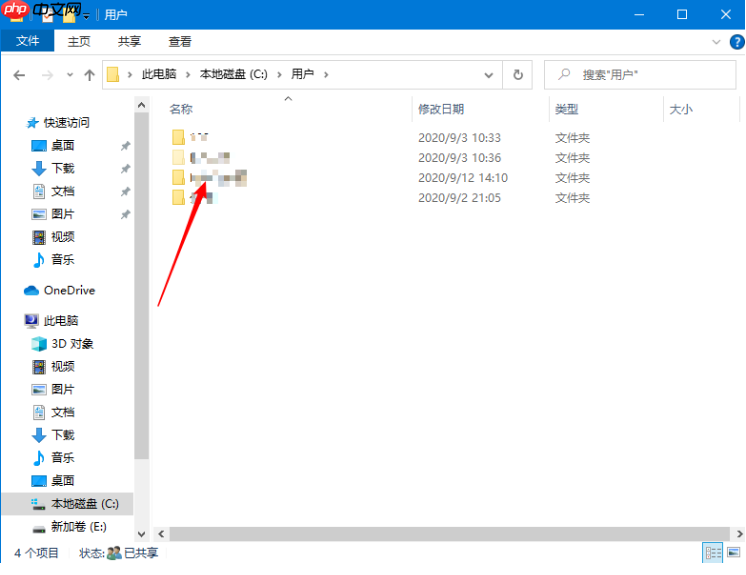Click 此电脑 in the address bar
Screen dimensions: 746x575
tap(159, 74)
